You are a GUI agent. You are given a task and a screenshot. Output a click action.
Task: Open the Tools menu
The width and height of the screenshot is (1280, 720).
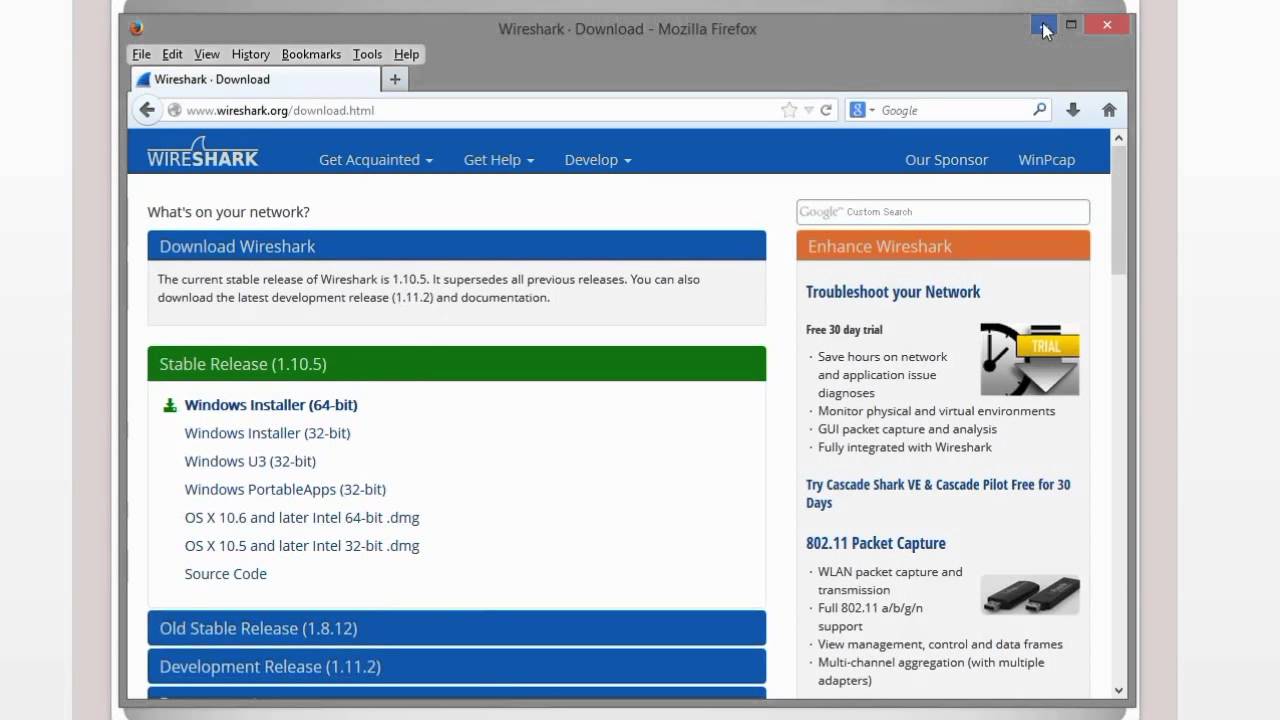(x=367, y=54)
